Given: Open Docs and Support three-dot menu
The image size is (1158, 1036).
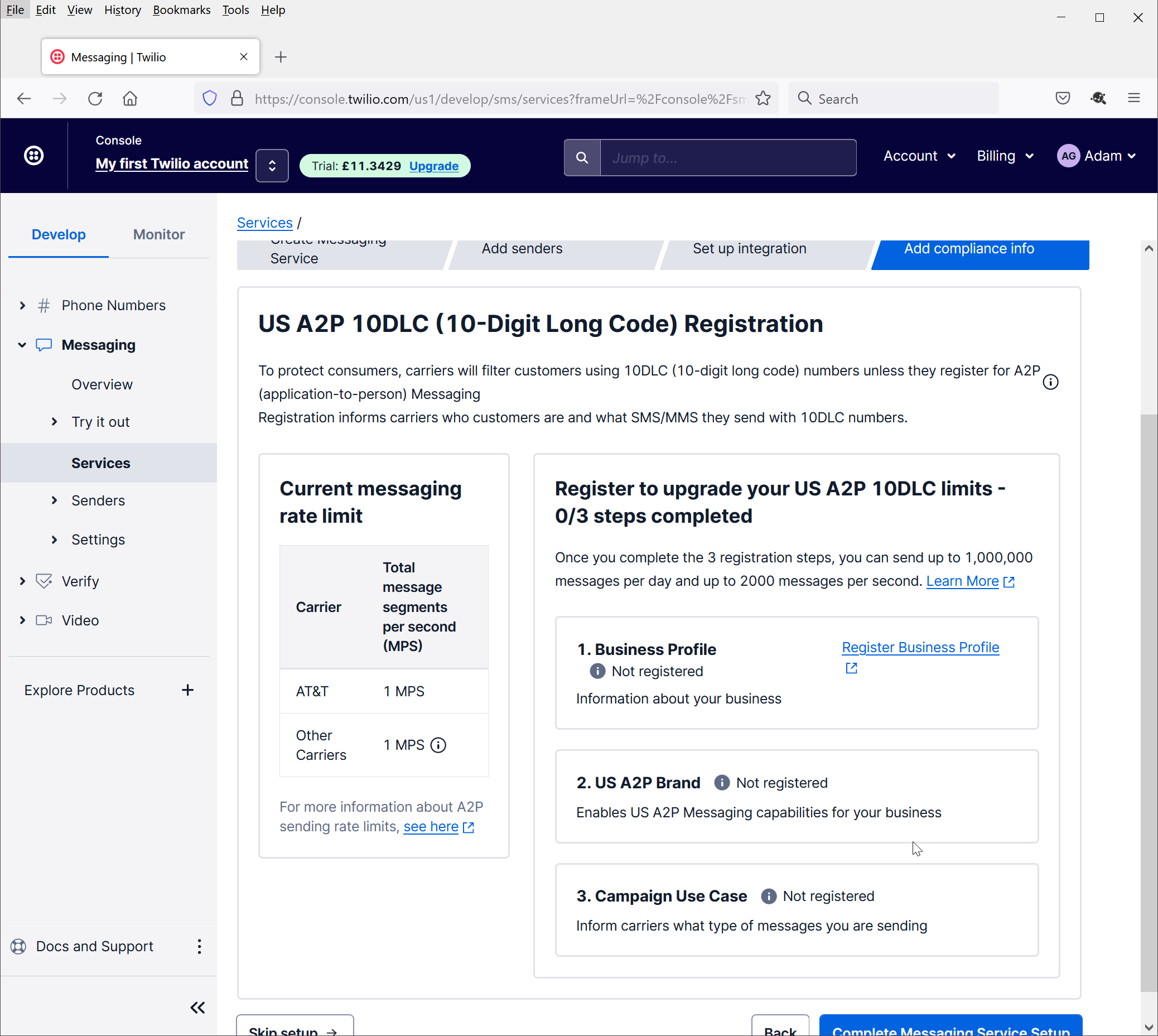Looking at the screenshot, I should (x=199, y=946).
